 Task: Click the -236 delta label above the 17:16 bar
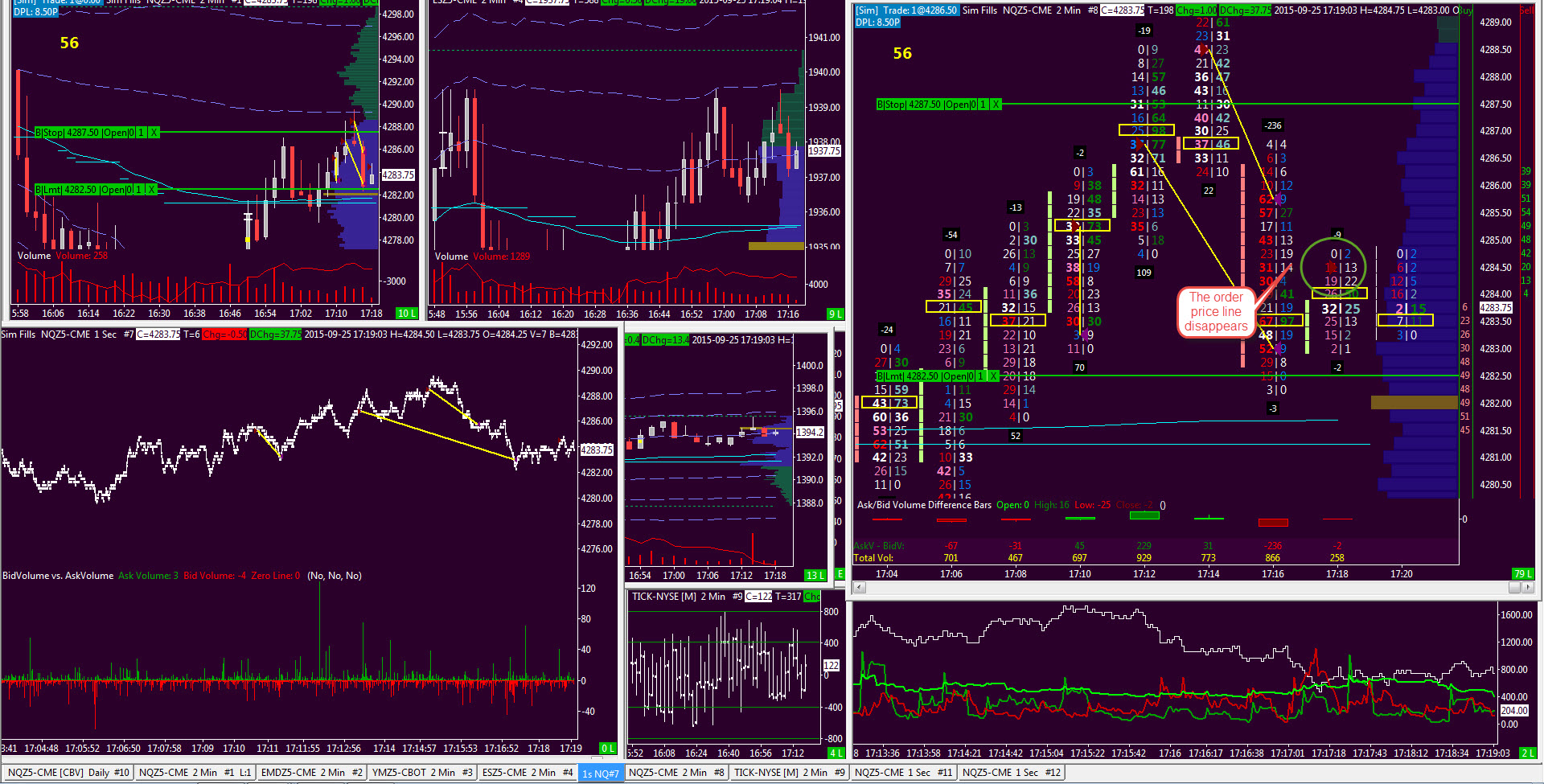(x=1273, y=125)
